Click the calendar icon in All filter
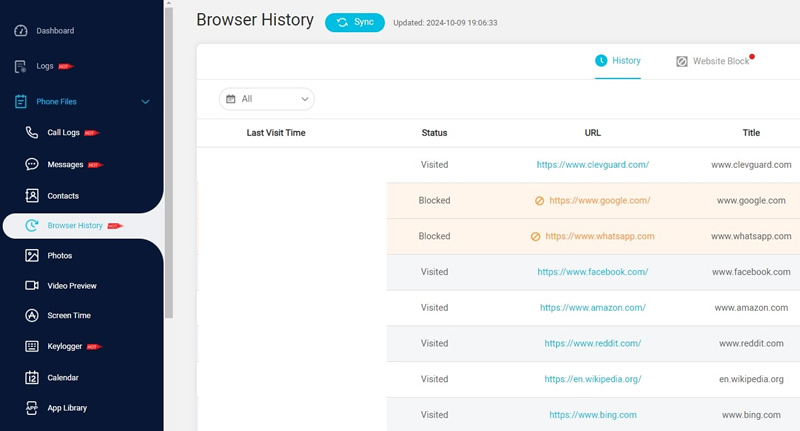The height and width of the screenshot is (431, 800). tap(231, 99)
